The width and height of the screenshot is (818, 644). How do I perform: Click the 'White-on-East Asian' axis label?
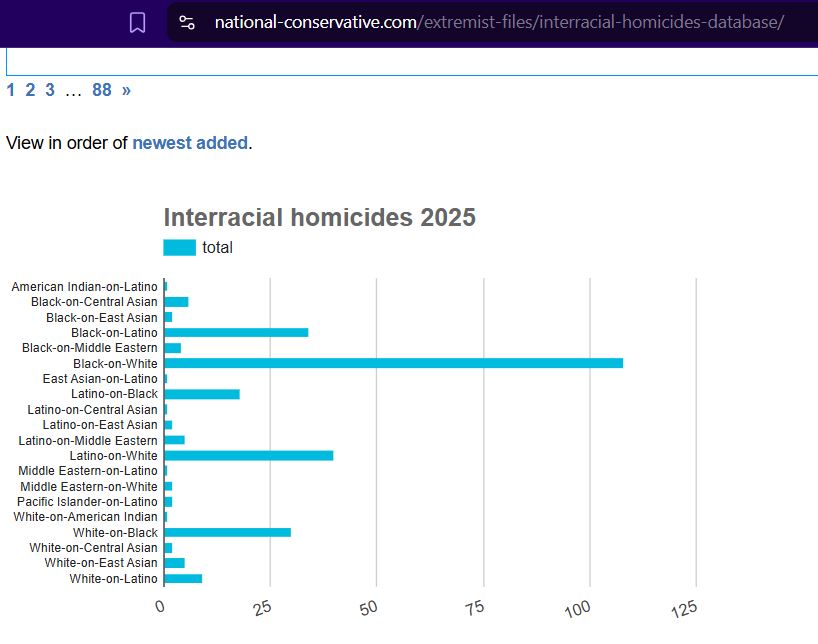(x=101, y=563)
